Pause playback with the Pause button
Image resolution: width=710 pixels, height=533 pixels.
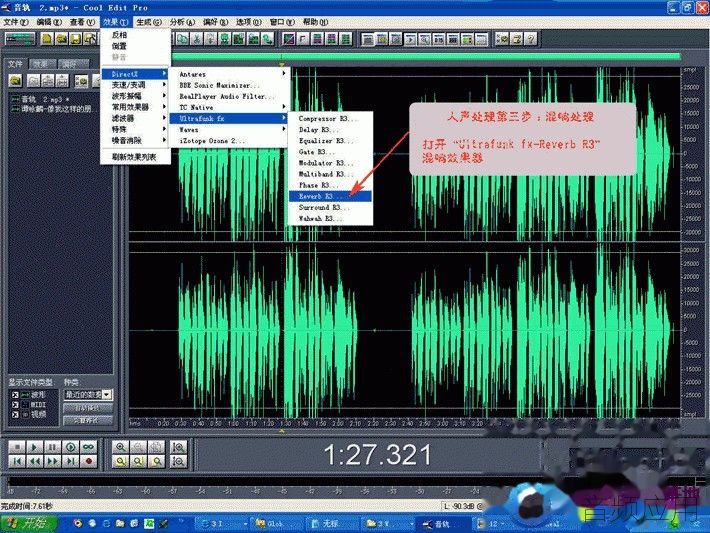[x=52, y=447]
